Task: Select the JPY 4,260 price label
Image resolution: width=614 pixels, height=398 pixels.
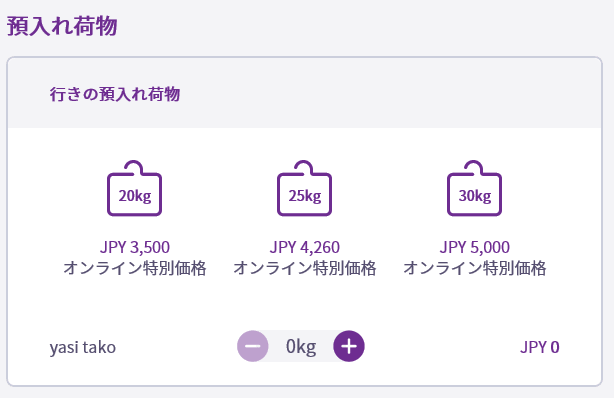Action: point(305,247)
